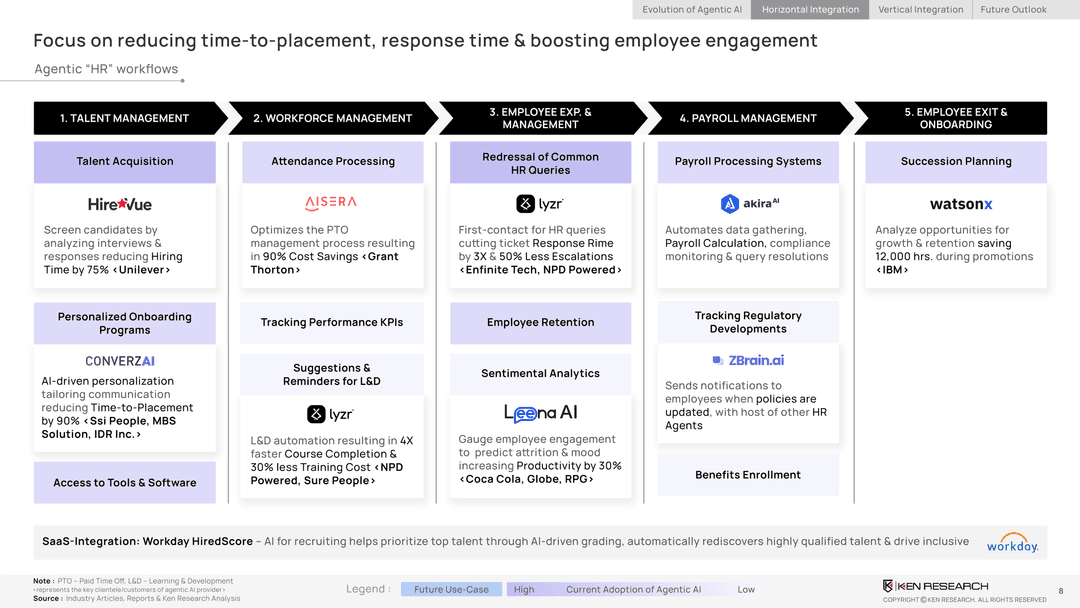
Task: Click the ZBrain.ai logo
Action: [748, 360]
